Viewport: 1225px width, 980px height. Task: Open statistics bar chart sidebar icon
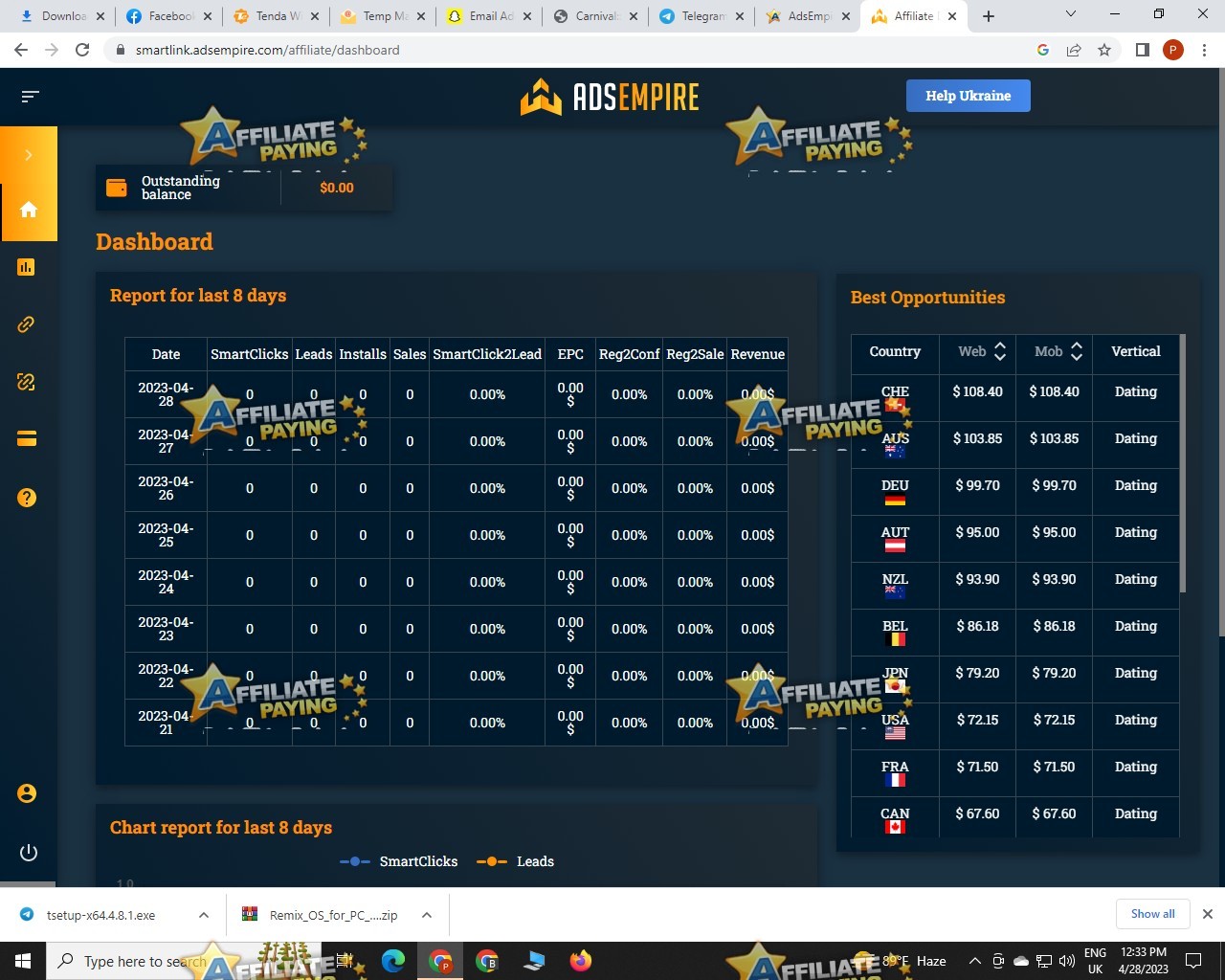point(27,267)
